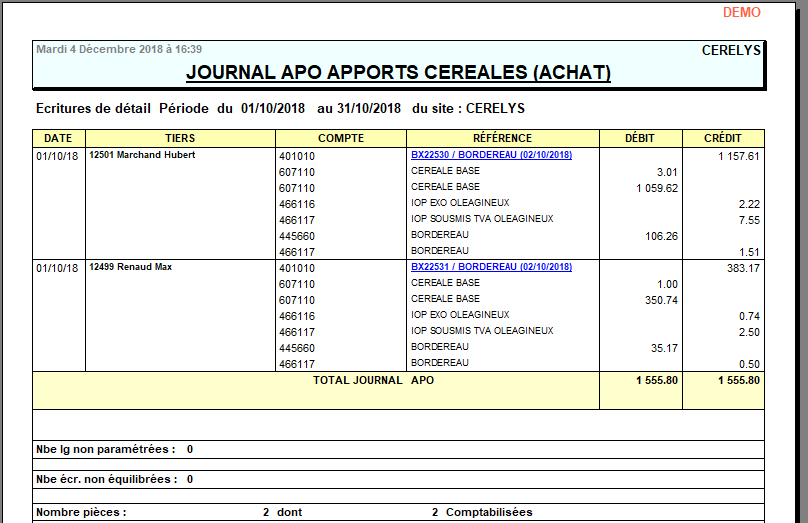Open the BX22530 bordereau link
This screenshot has height=523, width=808.
coord(491,155)
